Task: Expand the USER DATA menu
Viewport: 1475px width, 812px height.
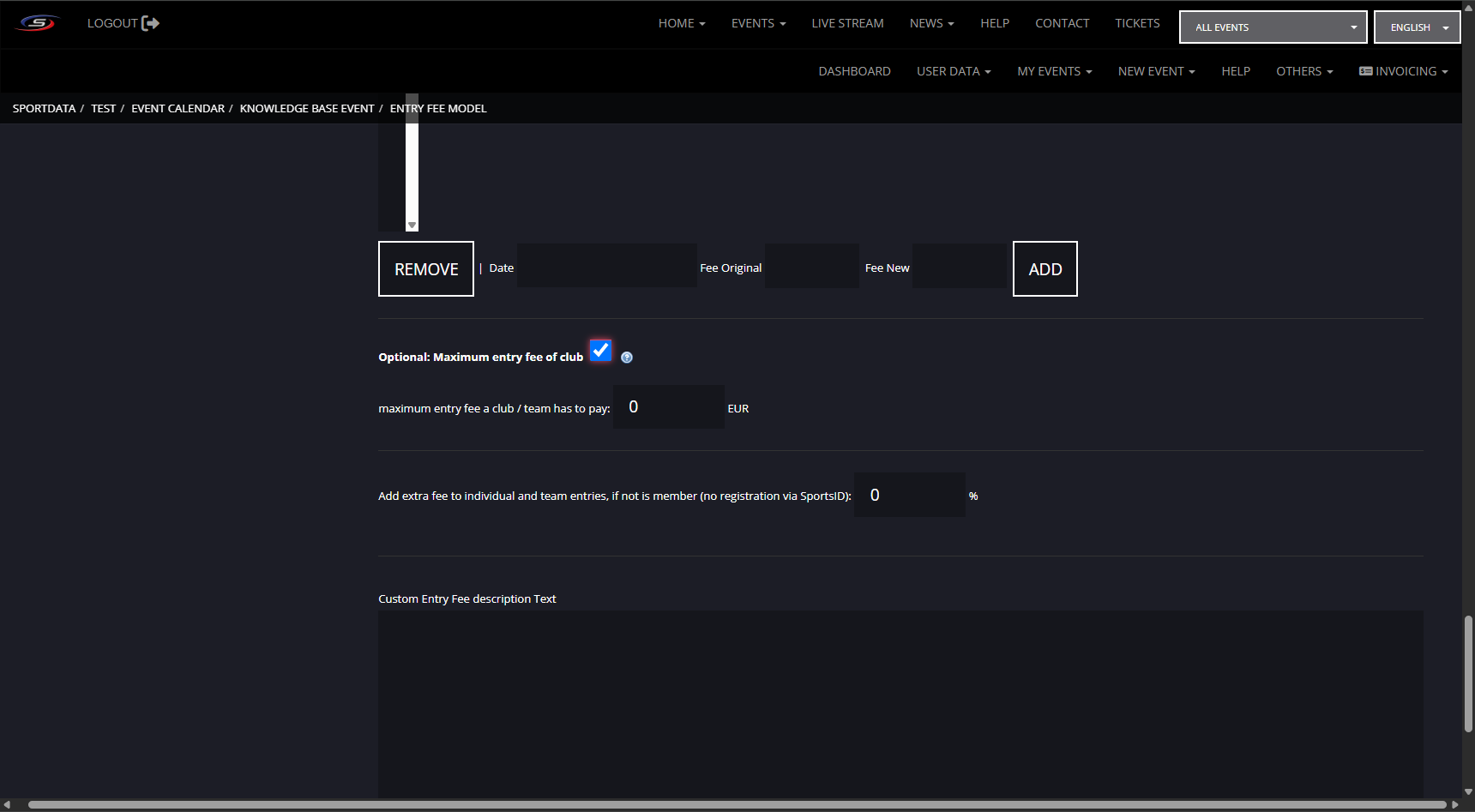Action: point(954,71)
